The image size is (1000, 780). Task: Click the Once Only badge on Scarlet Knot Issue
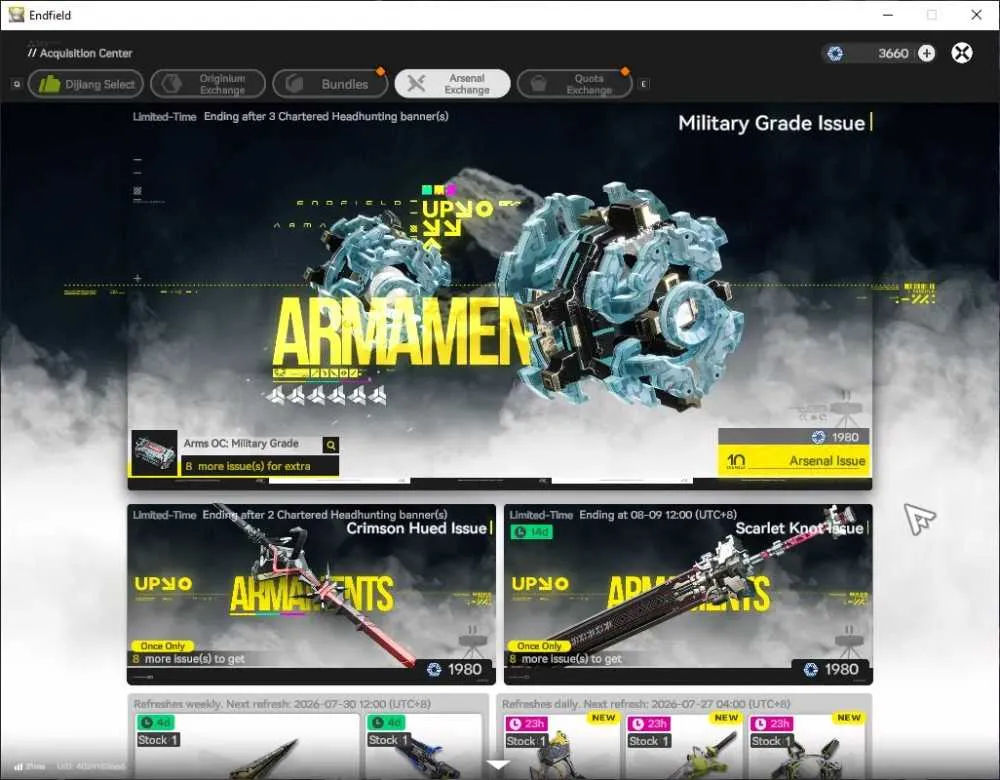click(540, 646)
